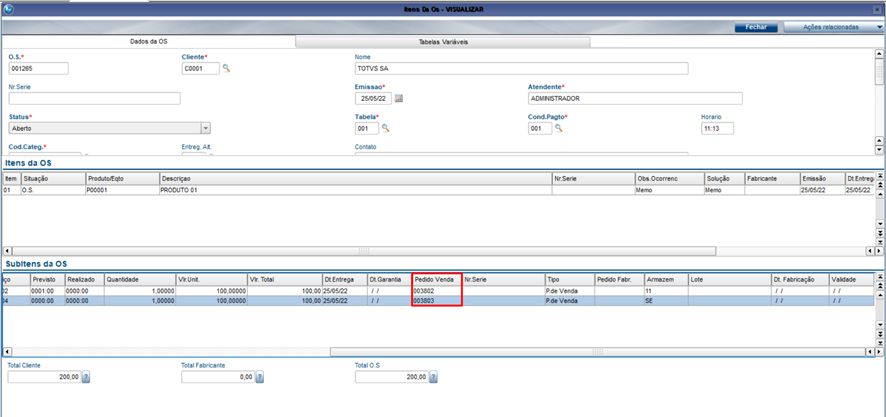Click the Horario field showing 11:13
The width and height of the screenshot is (886, 417).
point(717,128)
